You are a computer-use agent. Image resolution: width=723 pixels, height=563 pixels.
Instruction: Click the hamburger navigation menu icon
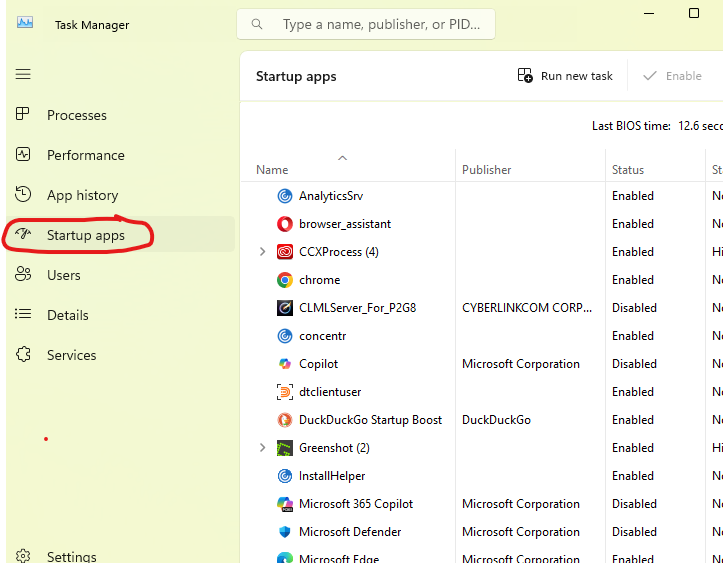point(23,74)
